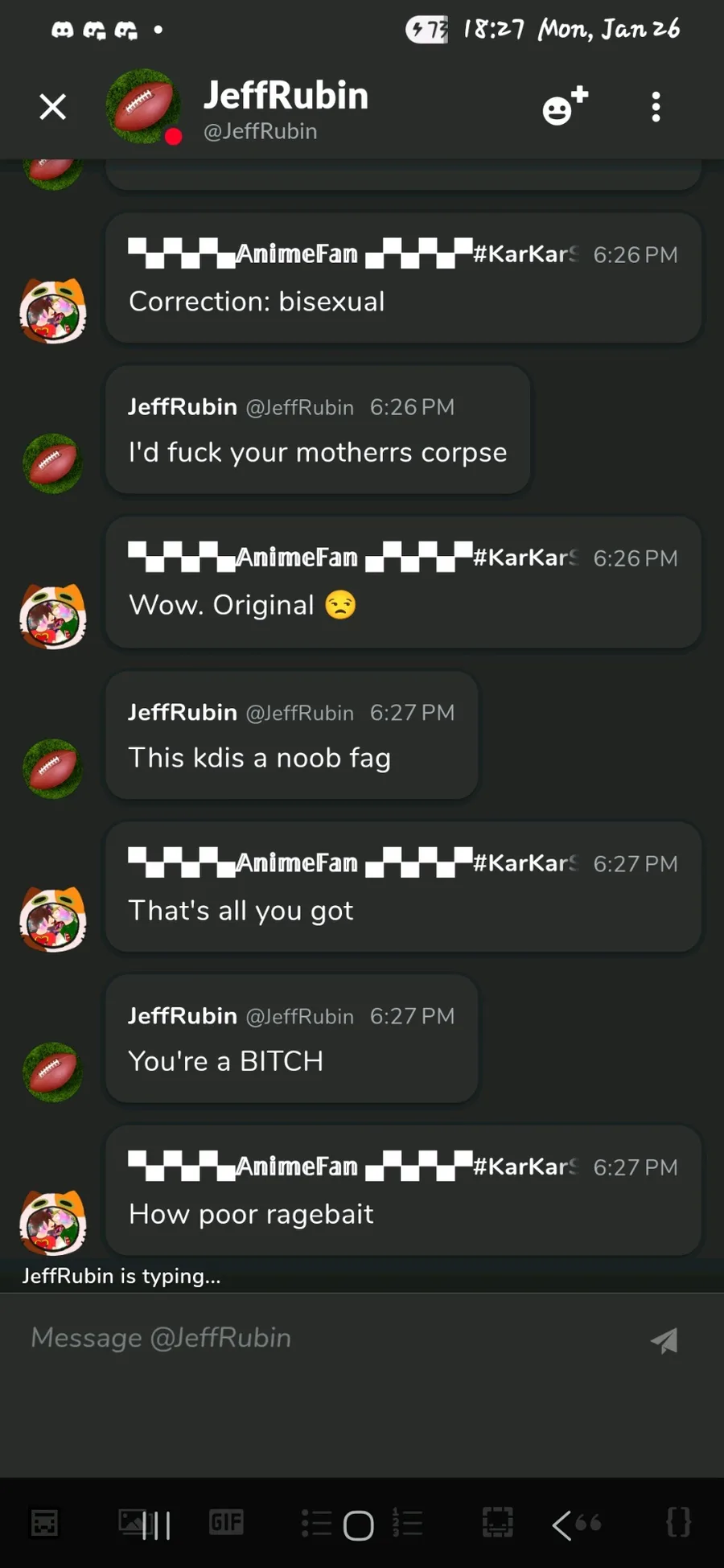Insert code block with curly braces icon

pyautogui.click(x=679, y=1521)
